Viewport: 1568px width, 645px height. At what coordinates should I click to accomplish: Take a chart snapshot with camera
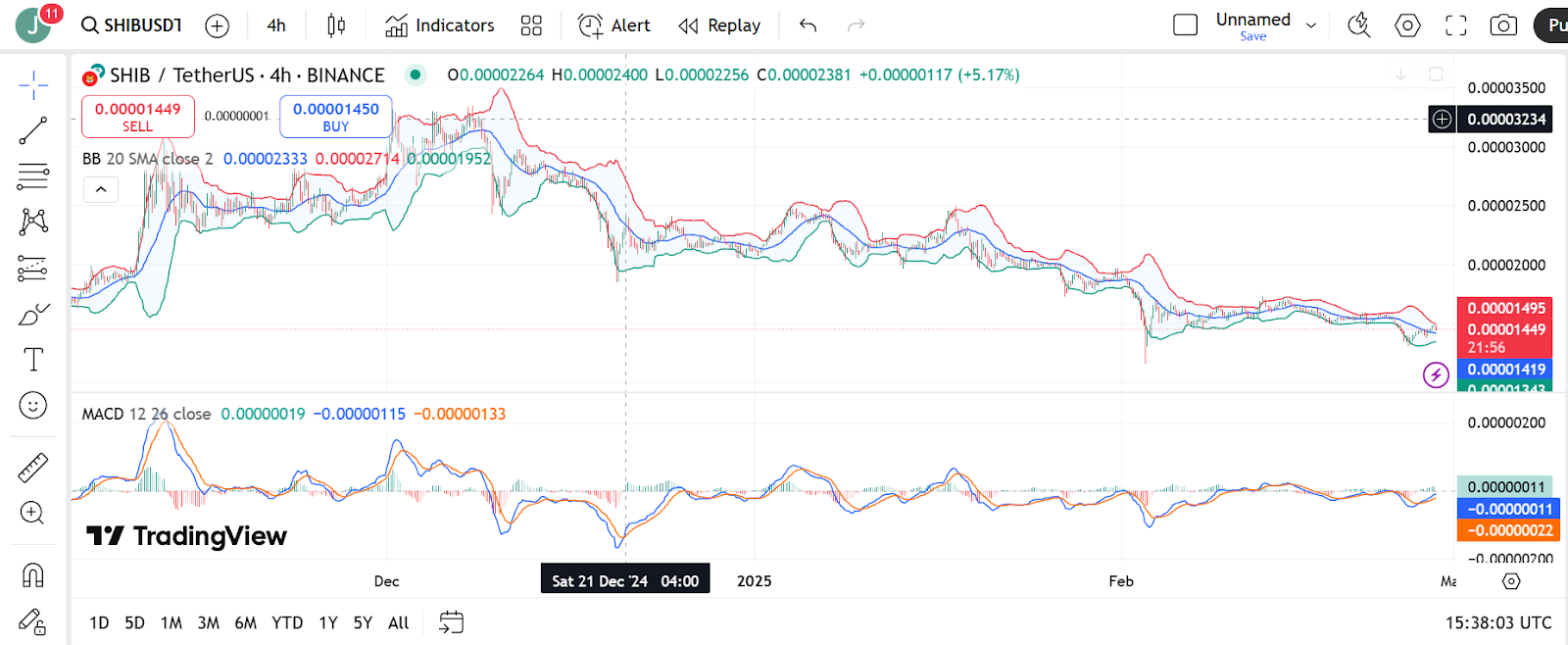click(1503, 25)
